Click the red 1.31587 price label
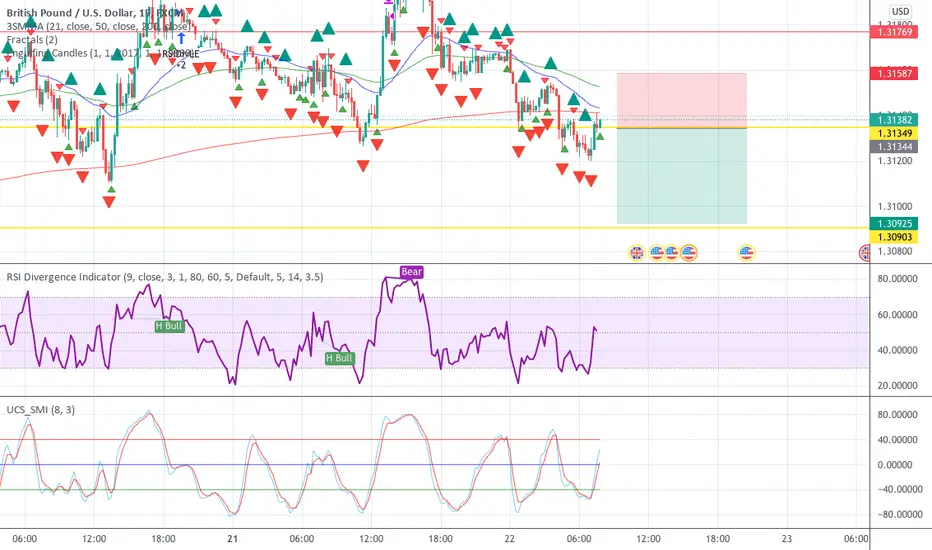 tap(895, 74)
